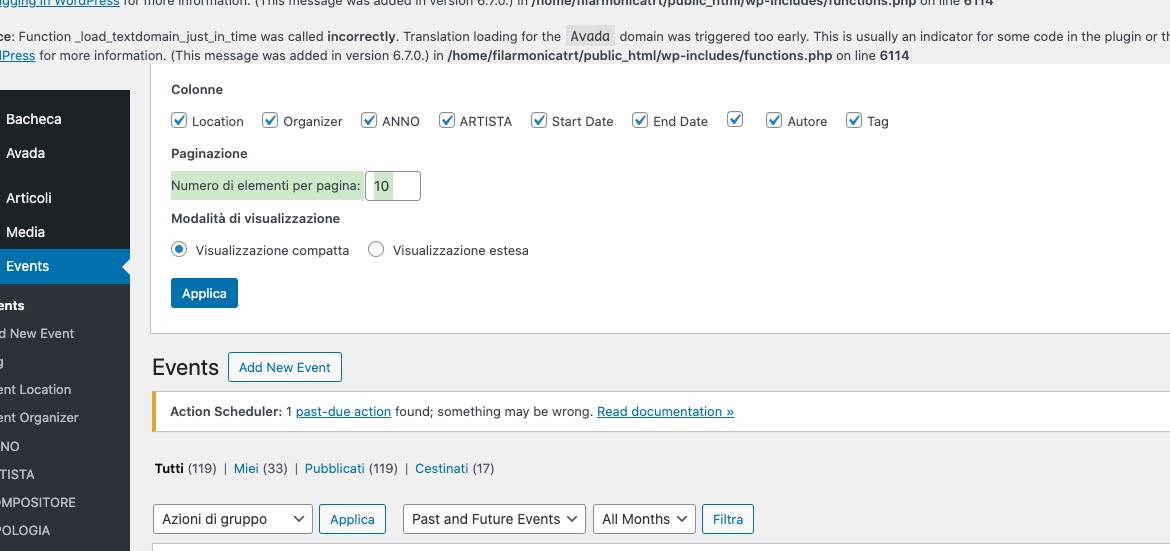Viewport: 1170px width, 551px height.
Task: Toggle the ARTISTA column checkbox
Action: (x=447, y=120)
